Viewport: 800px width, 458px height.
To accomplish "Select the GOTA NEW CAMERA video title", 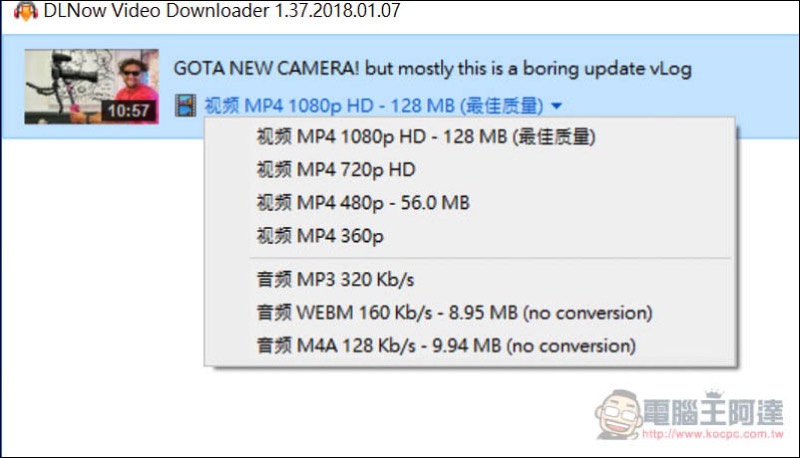I will [x=433, y=68].
